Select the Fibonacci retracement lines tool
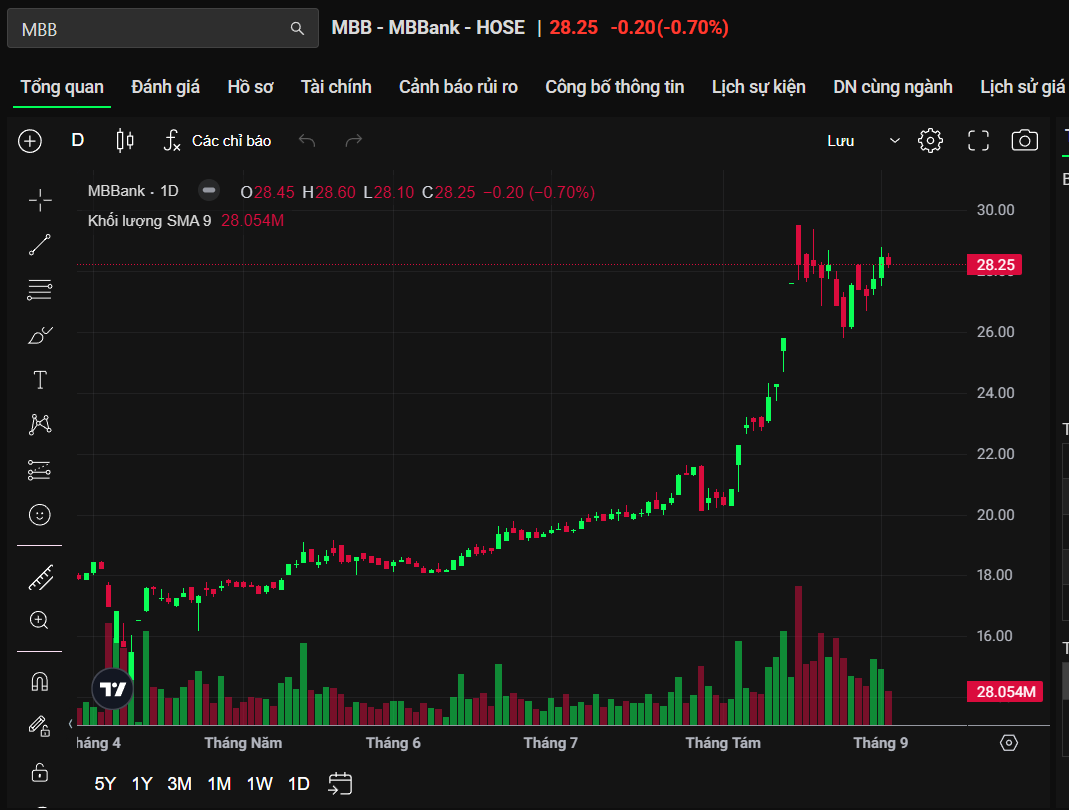 40,290
